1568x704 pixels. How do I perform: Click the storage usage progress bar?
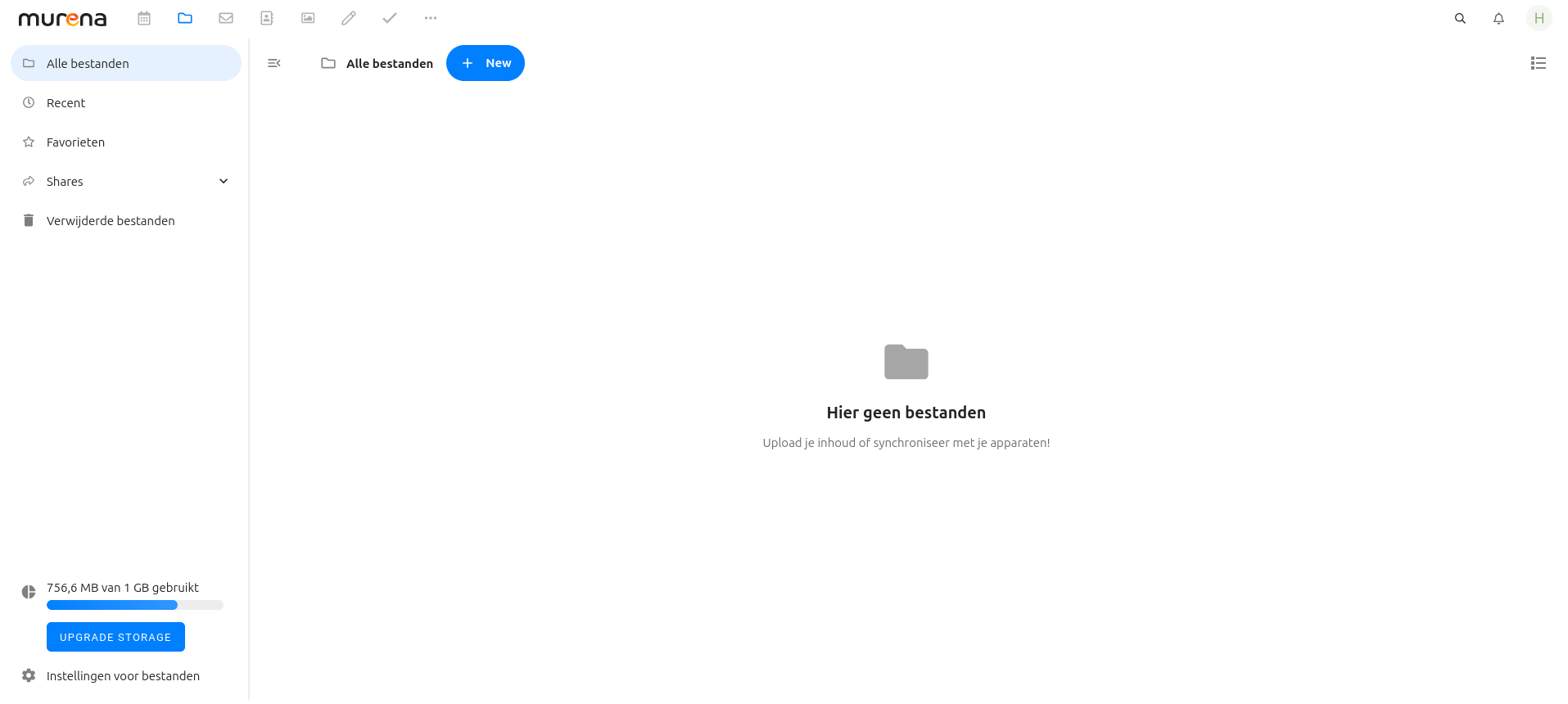(x=135, y=605)
